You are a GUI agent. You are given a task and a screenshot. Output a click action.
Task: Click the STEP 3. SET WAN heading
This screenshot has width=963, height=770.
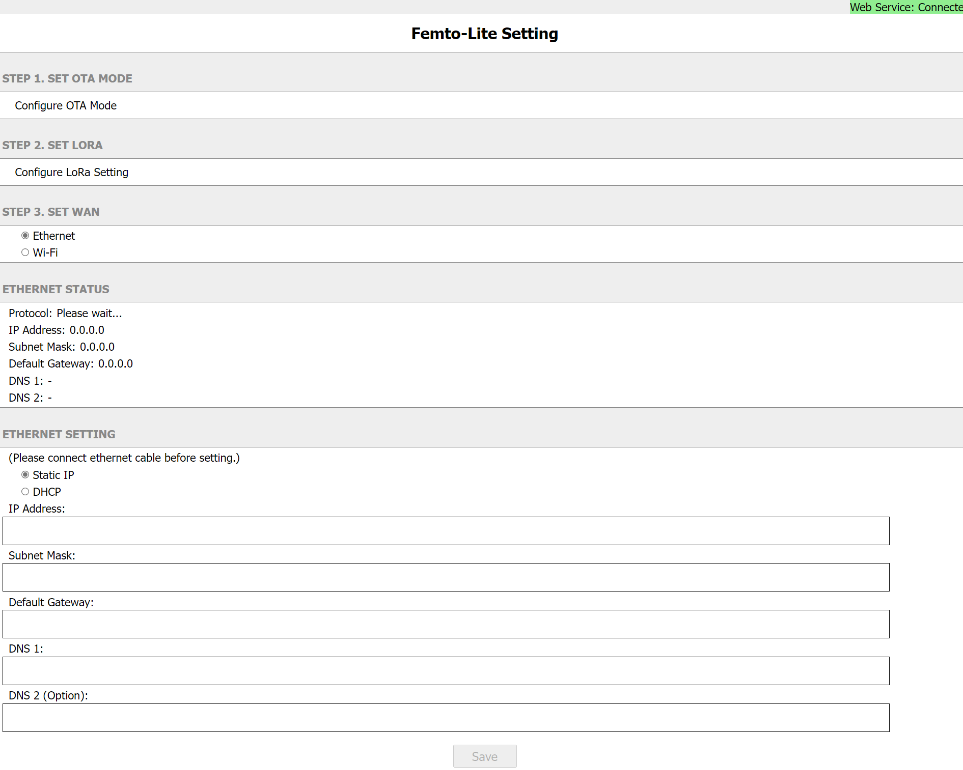[x=51, y=212]
